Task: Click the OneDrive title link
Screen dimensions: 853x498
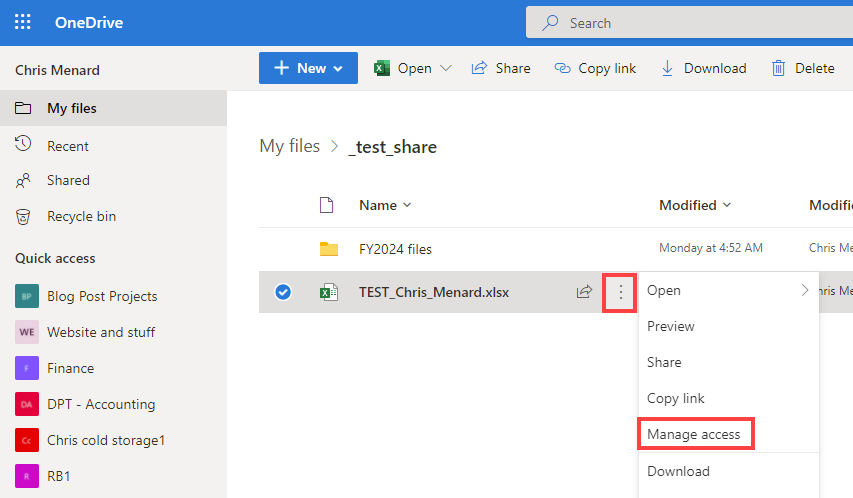Action: tap(89, 23)
